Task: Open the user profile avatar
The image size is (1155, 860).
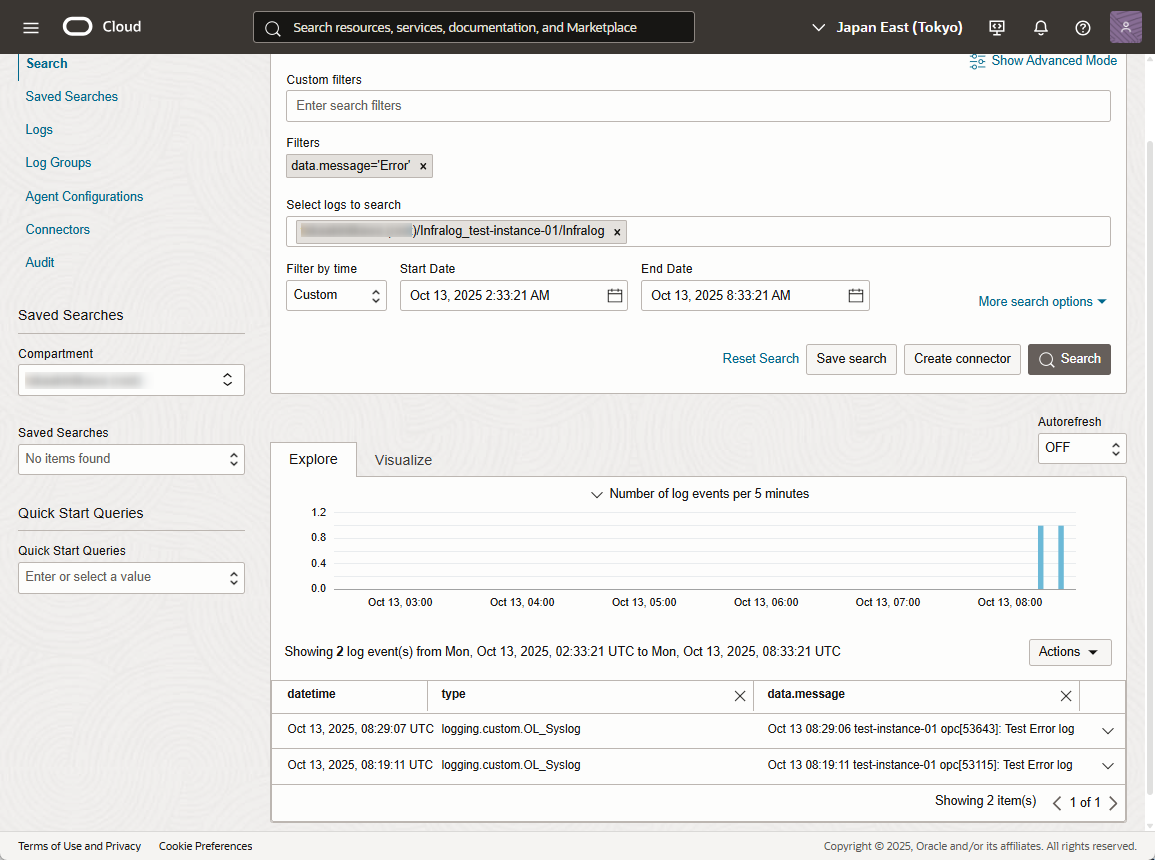Action: point(1126,27)
